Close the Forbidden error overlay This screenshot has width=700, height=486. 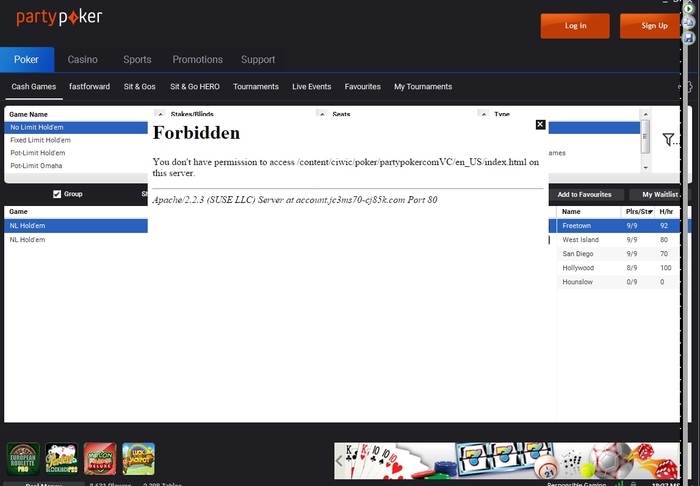[540, 125]
